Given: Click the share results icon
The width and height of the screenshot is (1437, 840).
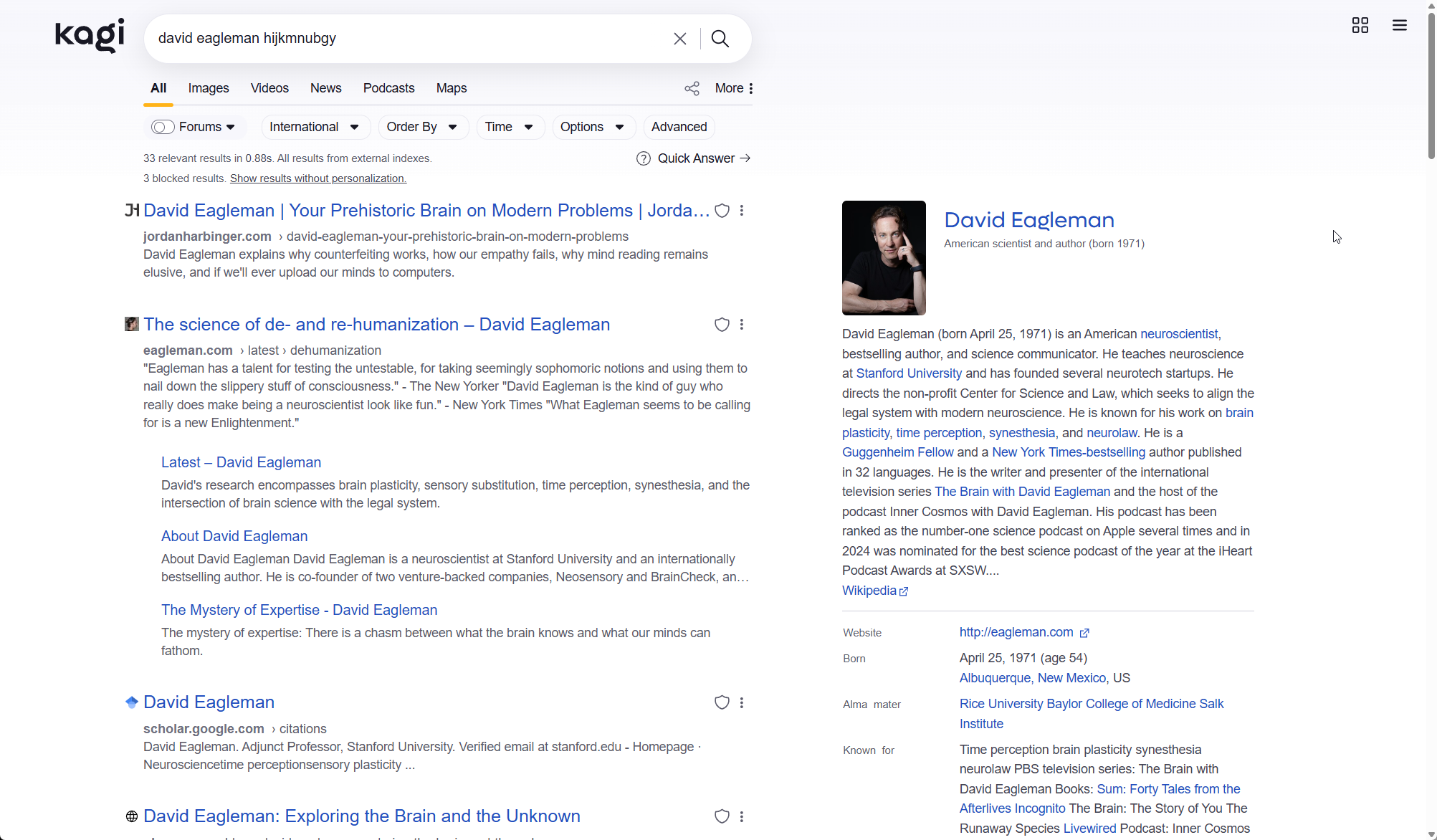Looking at the screenshot, I should tap(692, 89).
